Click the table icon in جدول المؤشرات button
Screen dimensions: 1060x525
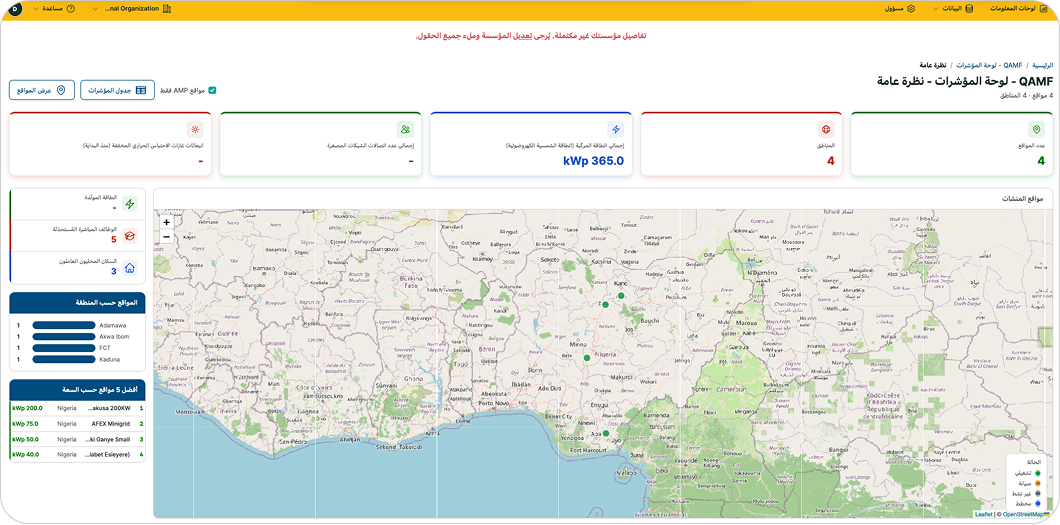pyautogui.click(x=141, y=90)
